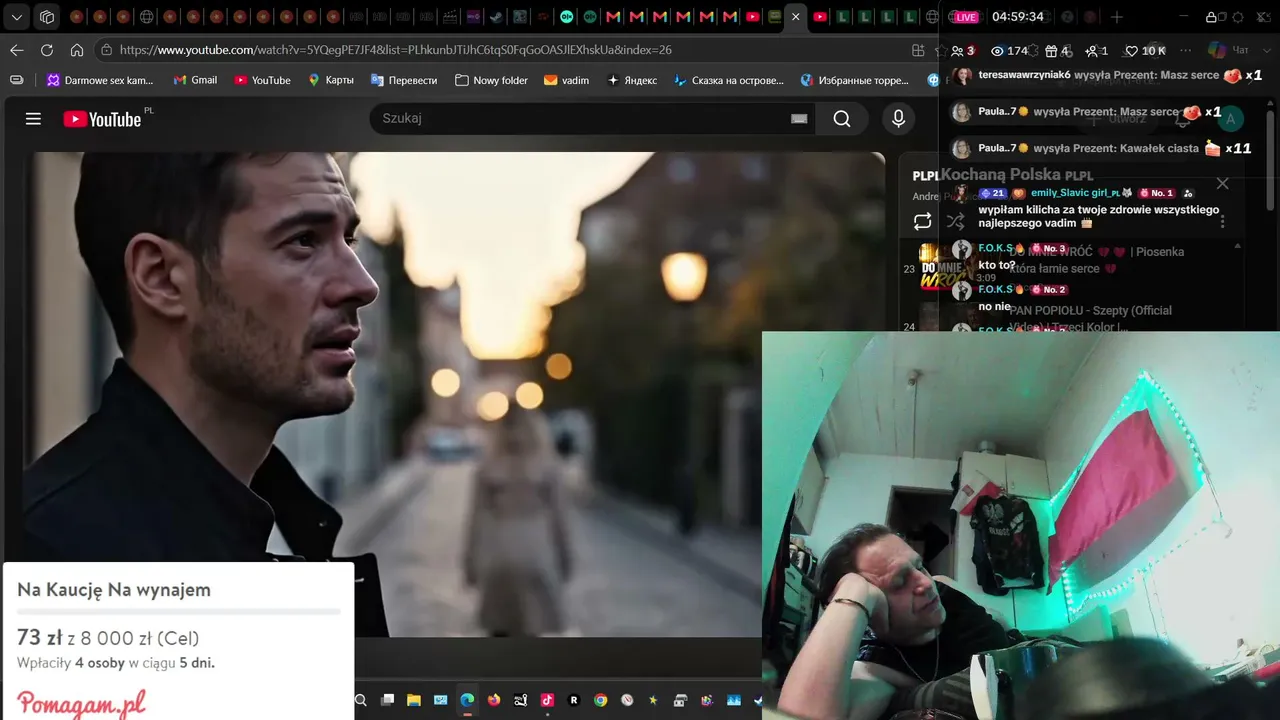Open the on-screen keyboard in search box
The image size is (1280, 720).
799,119
